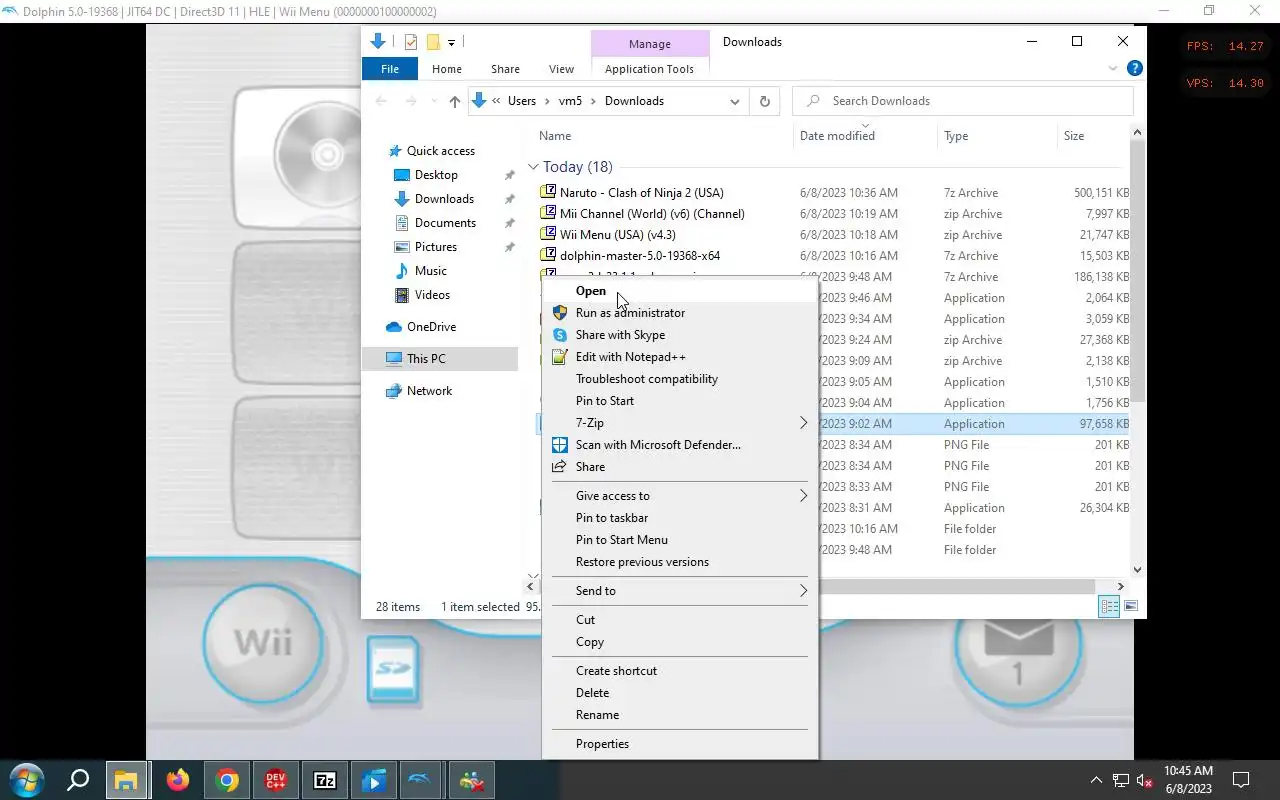Open address bar history dropdown
The width and height of the screenshot is (1280, 800).
[735, 101]
